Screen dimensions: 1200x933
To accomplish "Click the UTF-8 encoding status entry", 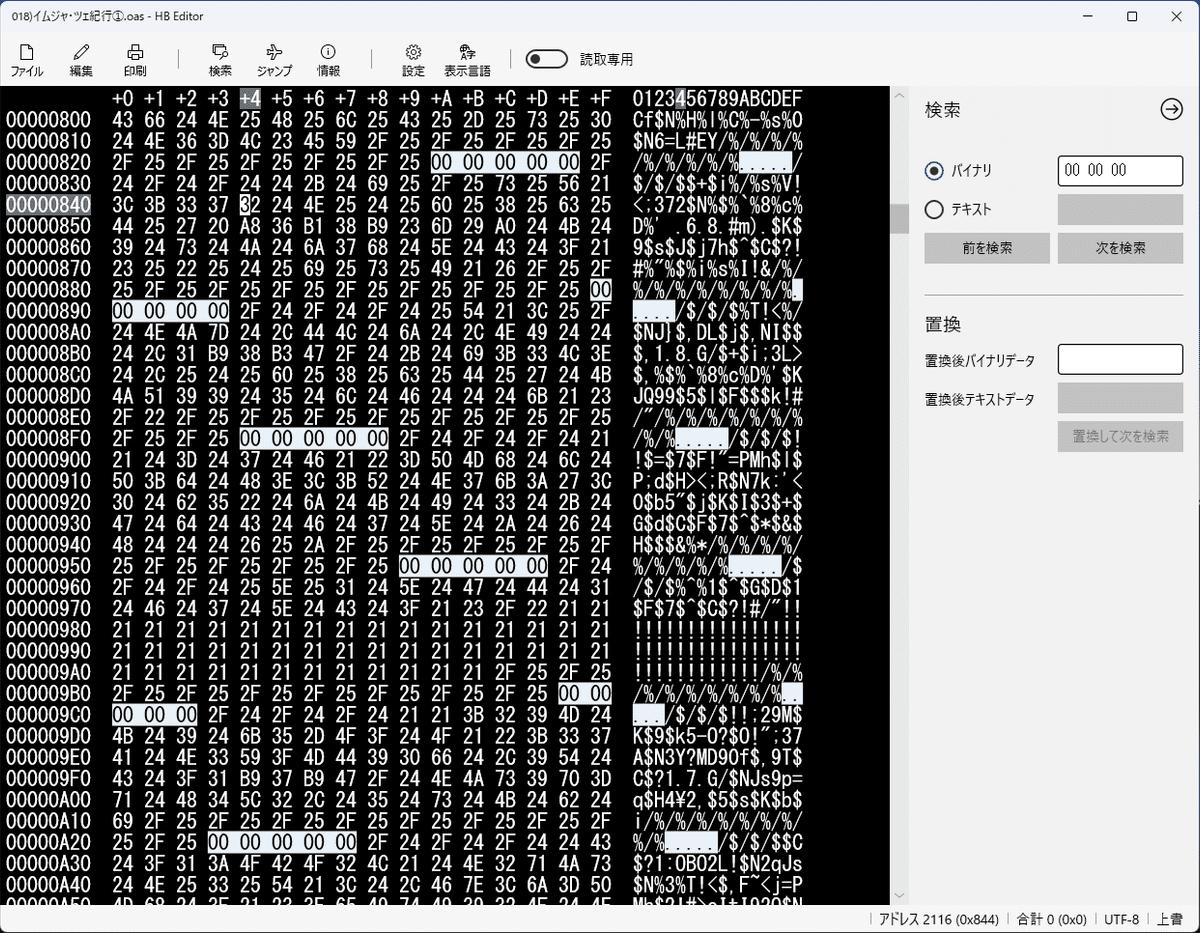I will pyautogui.click(x=1122, y=919).
